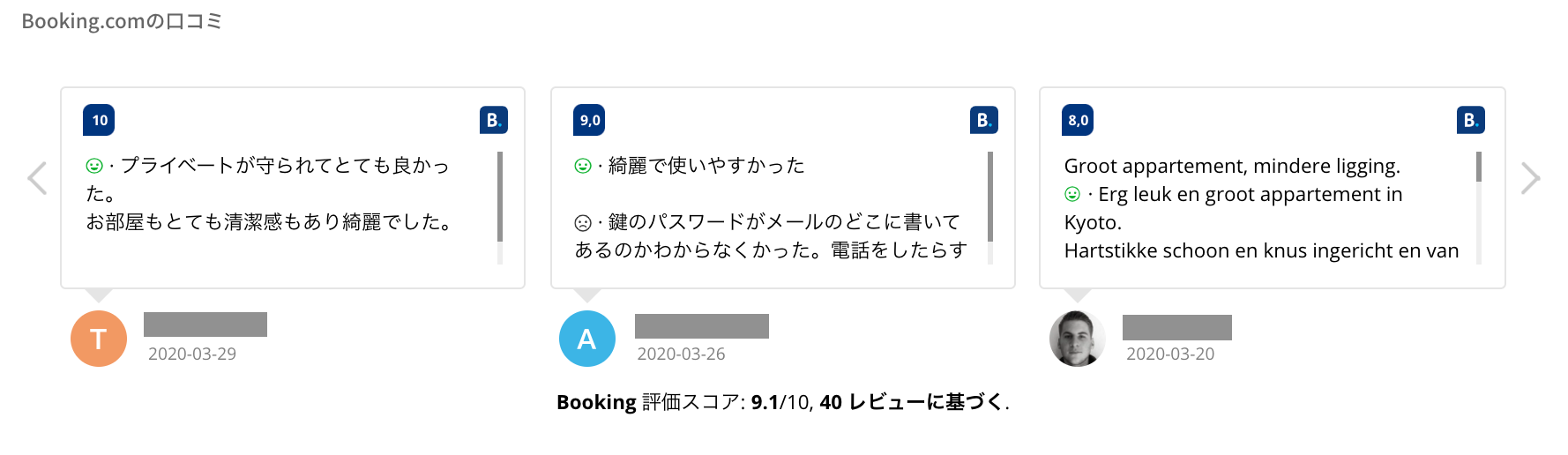
Task: Click the next review right arrow
Action: [x=1530, y=178]
